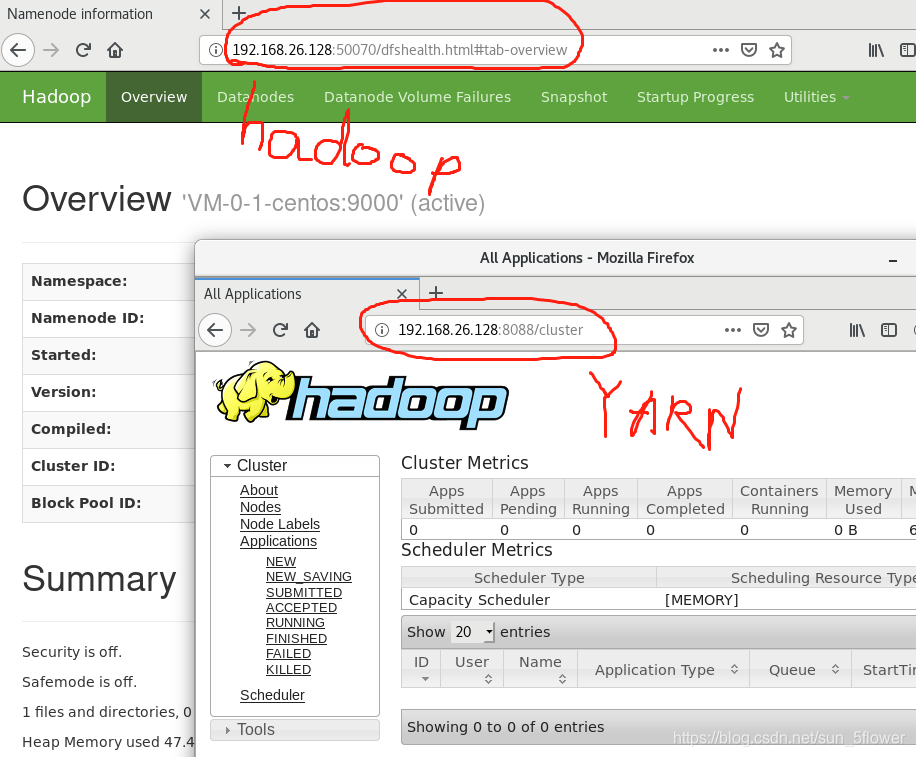
Task: Open the Snapshot tab
Action: pyautogui.click(x=574, y=97)
